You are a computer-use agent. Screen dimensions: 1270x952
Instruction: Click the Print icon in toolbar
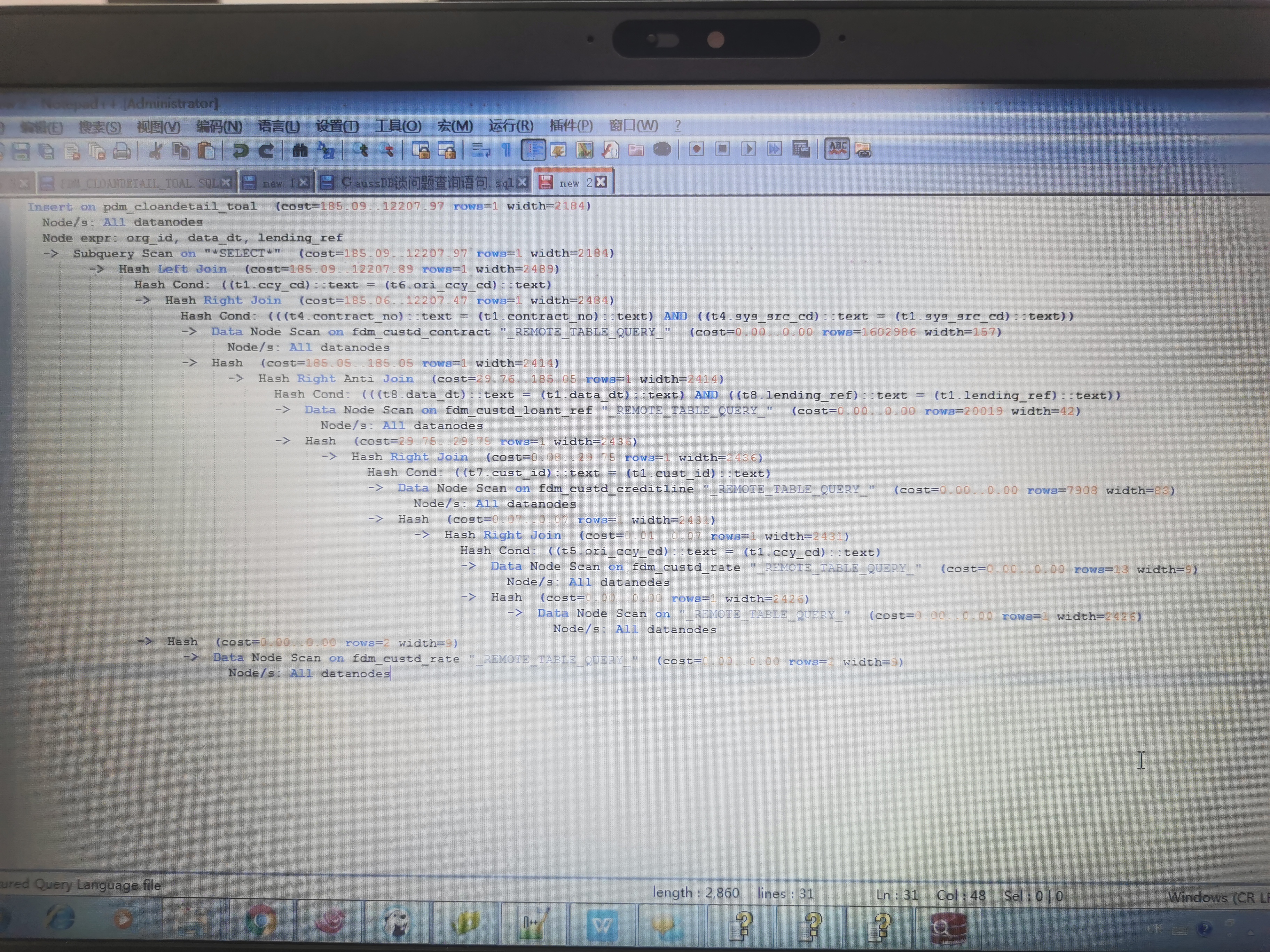coord(122,151)
